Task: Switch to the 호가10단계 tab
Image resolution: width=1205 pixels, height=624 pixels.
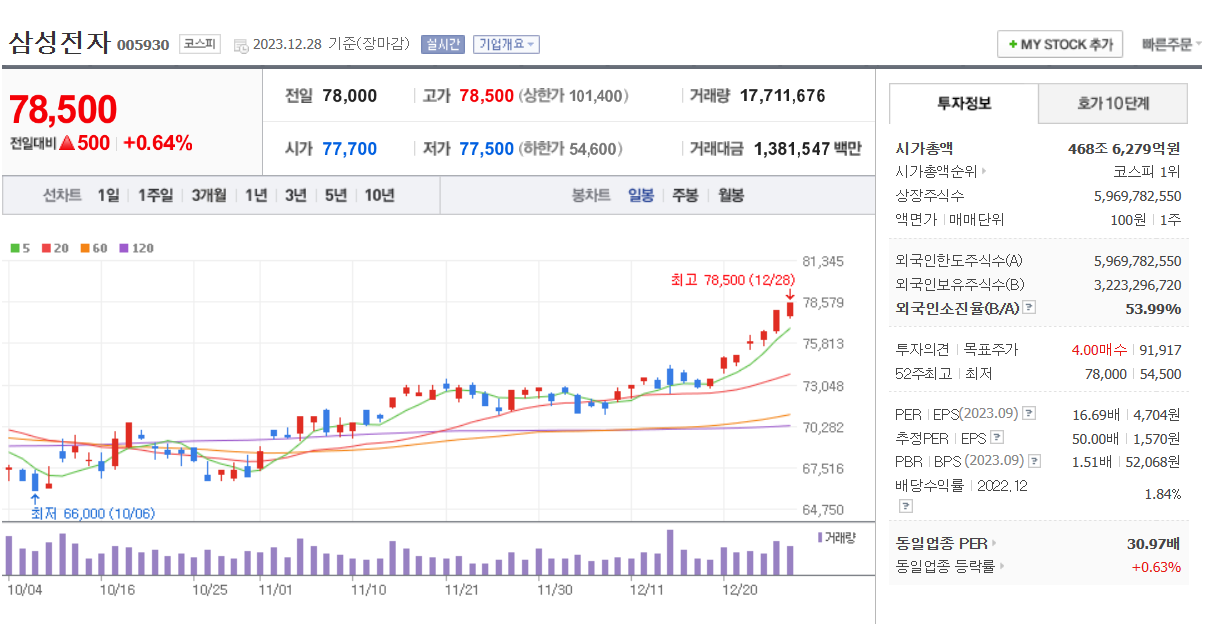Action: pos(1113,103)
